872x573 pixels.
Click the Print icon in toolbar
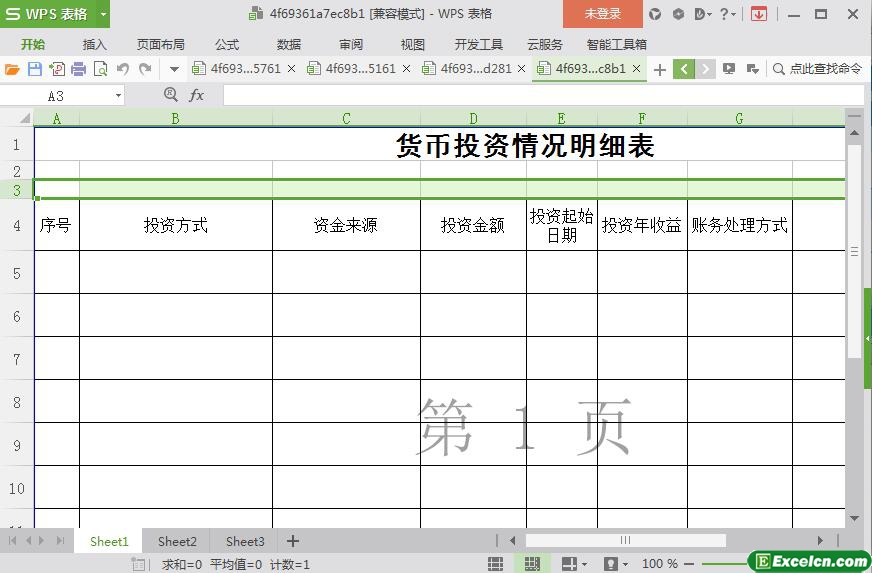tap(79, 69)
